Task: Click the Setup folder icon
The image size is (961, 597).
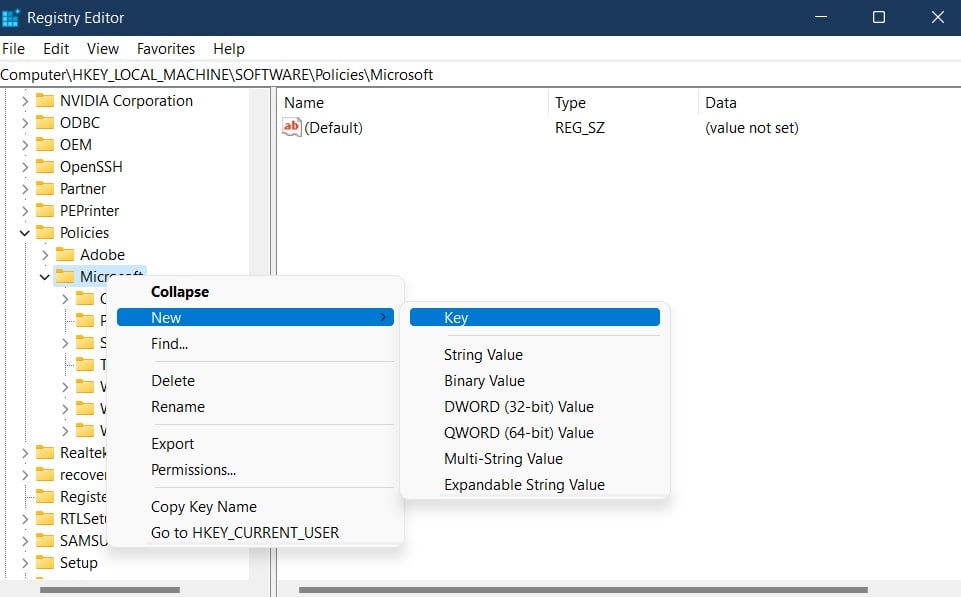Action: (x=45, y=563)
